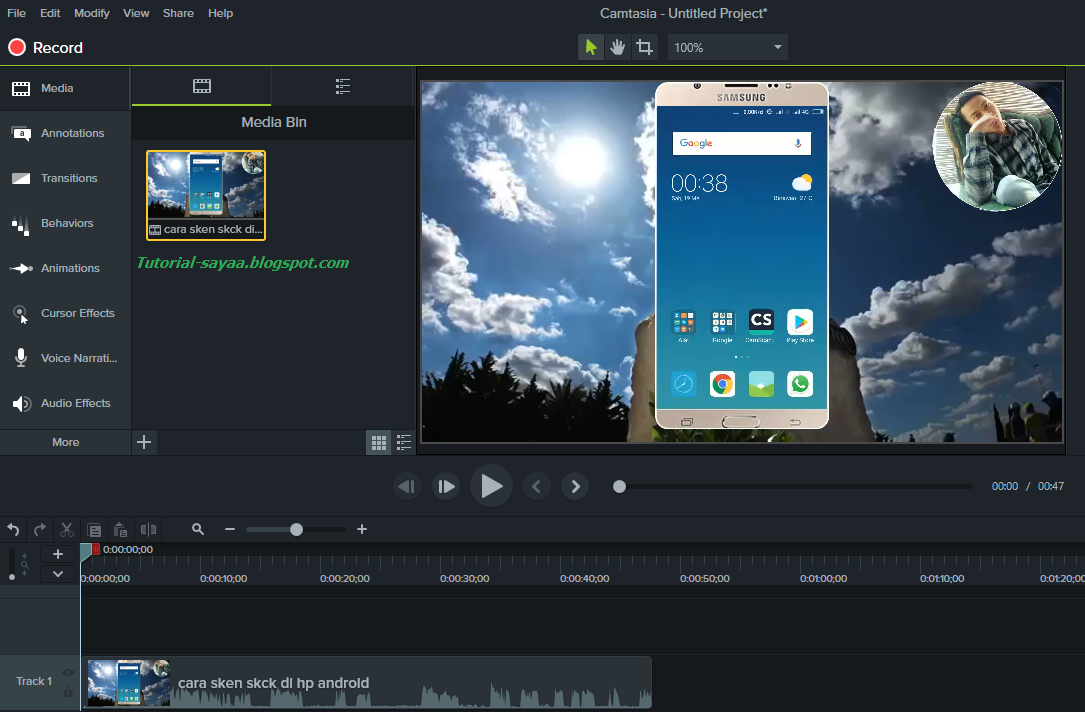Select the Track 1 label
The height and width of the screenshot is (712, 1085).
pyautogui.click(x=34, y=682)
